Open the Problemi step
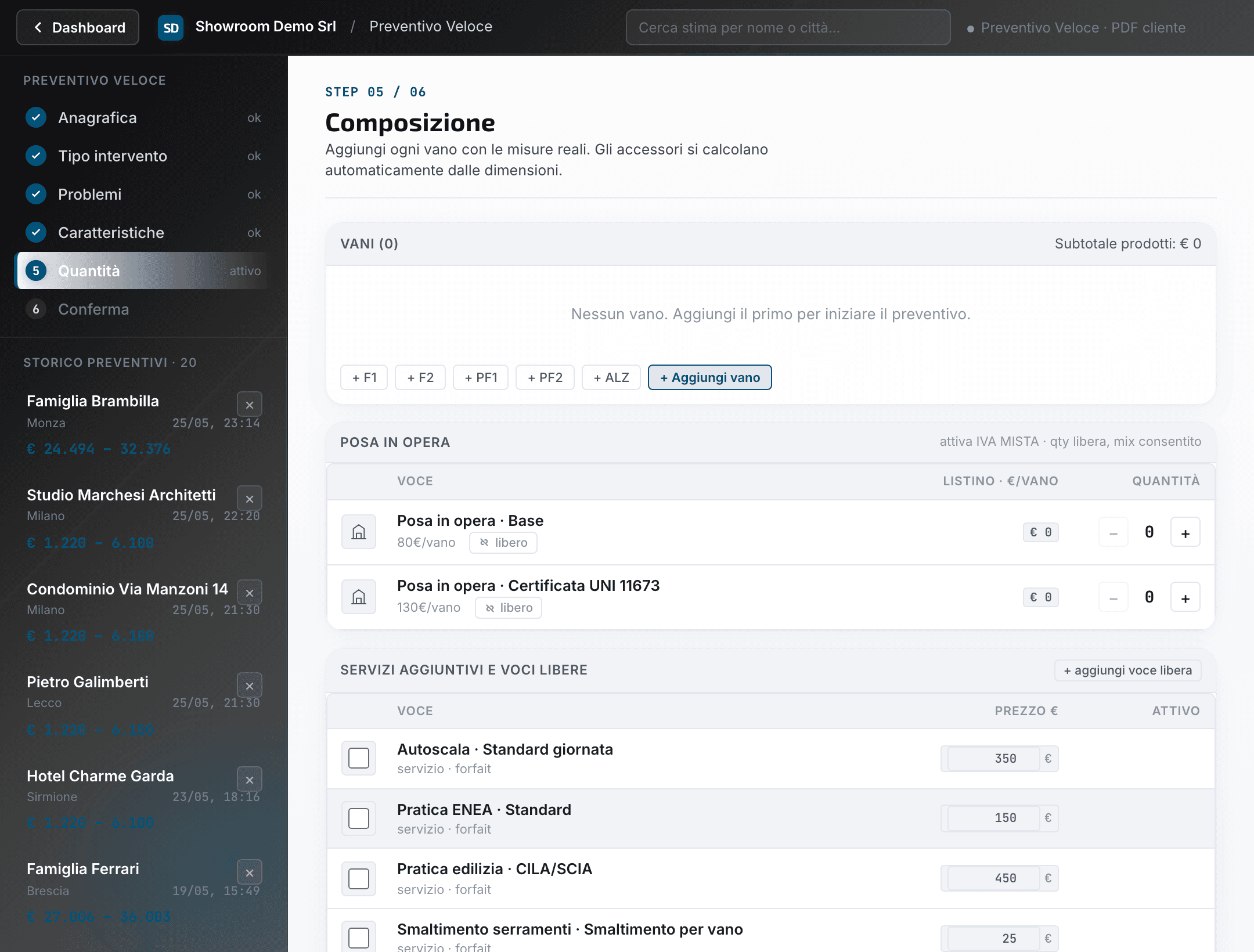This screenshot has height=952, width=1254. coord(144,194)
